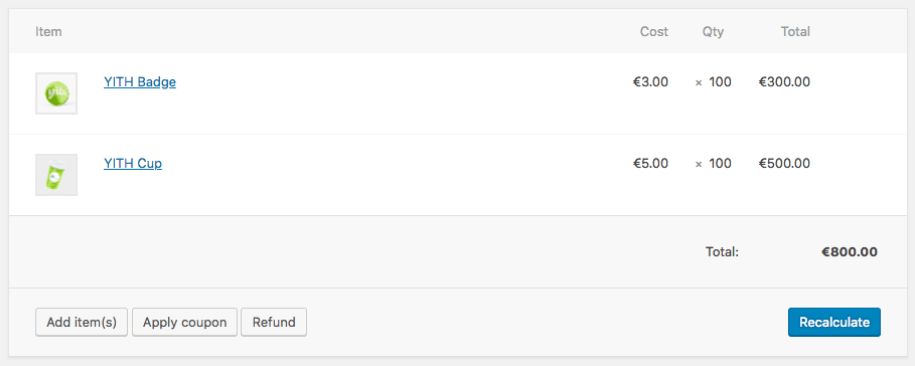Select the Total column header
Screen dimensions: 915x366
(795, 32)
